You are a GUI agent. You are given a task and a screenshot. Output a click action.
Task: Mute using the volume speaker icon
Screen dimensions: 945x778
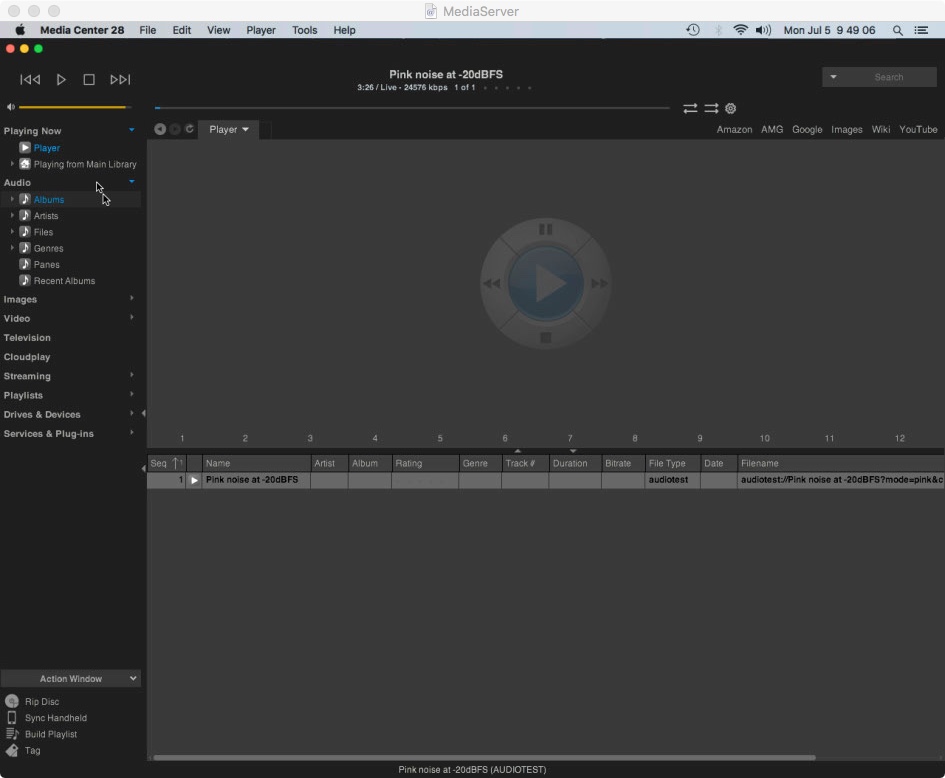(10, 107)
